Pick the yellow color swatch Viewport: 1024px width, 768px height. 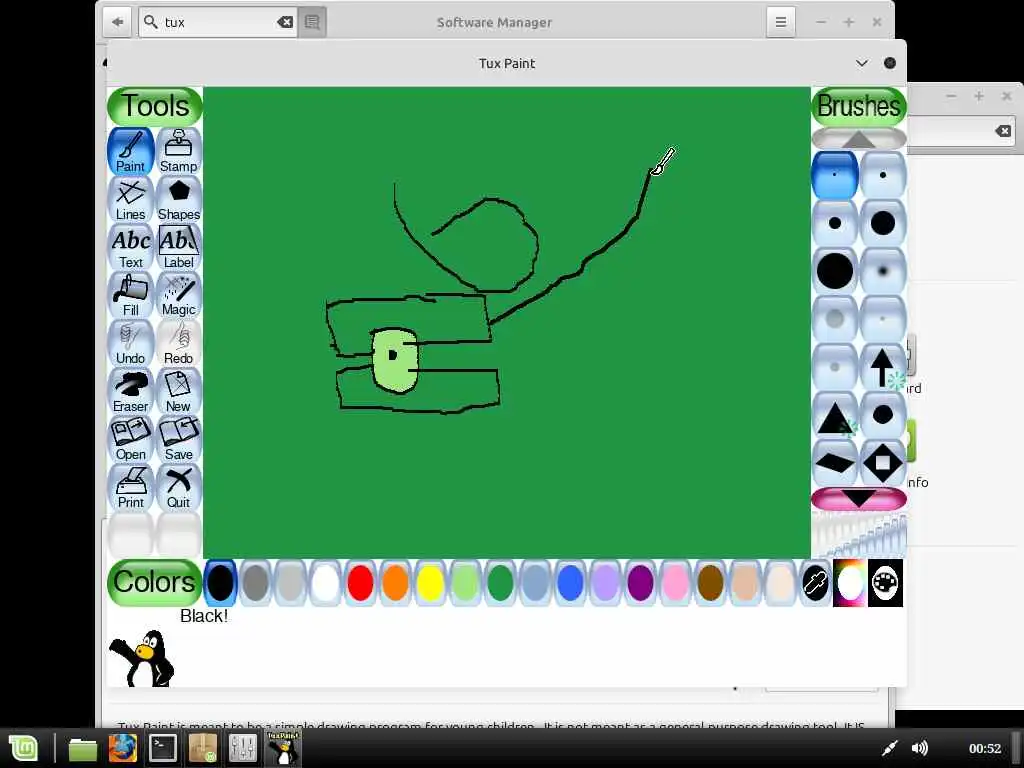(x=430, y=583)
